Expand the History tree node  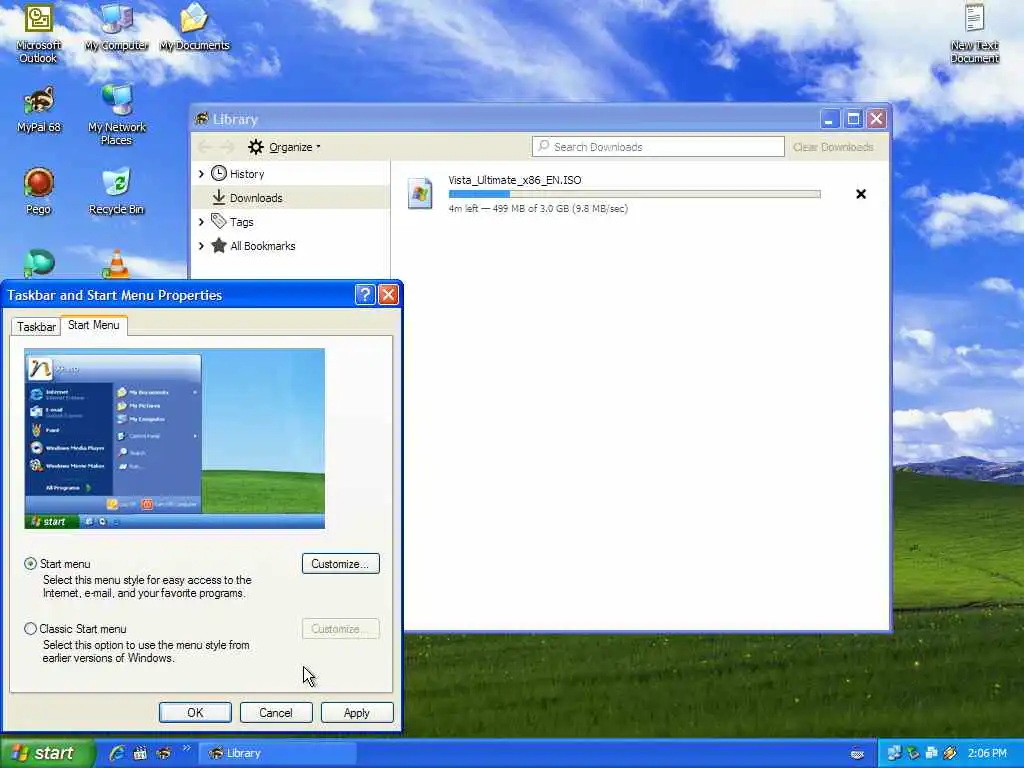pos(201,174)
